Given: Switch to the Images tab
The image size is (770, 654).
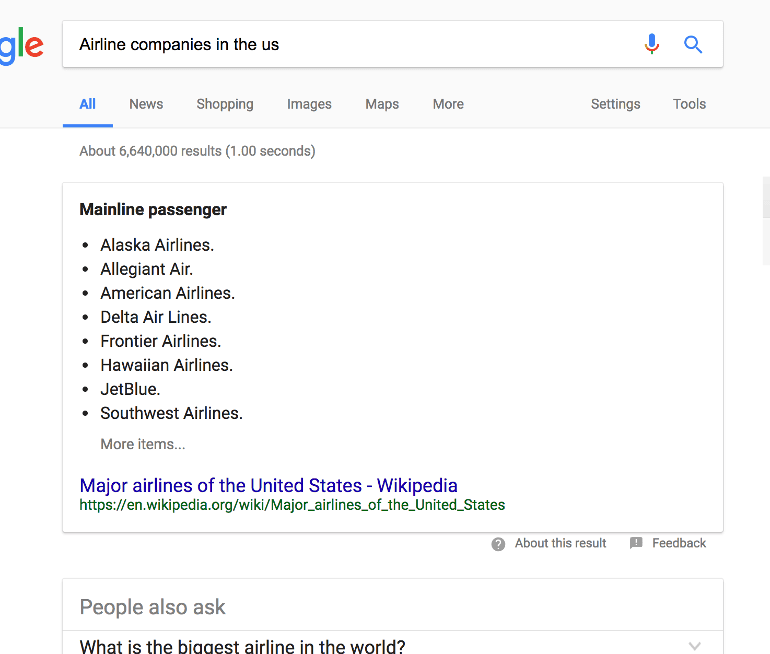Looking at the screenshot, I should point(309,104).
